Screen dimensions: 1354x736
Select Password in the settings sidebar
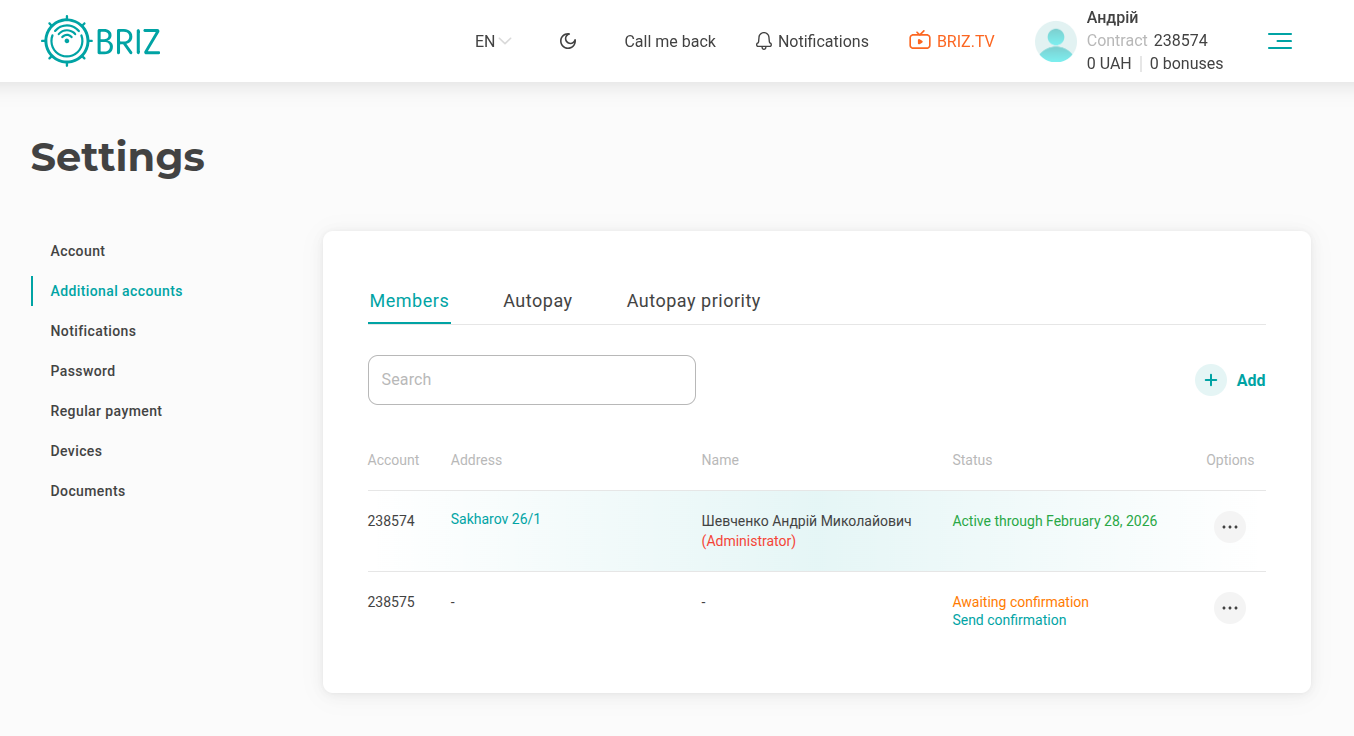click(x=83, y=371)
